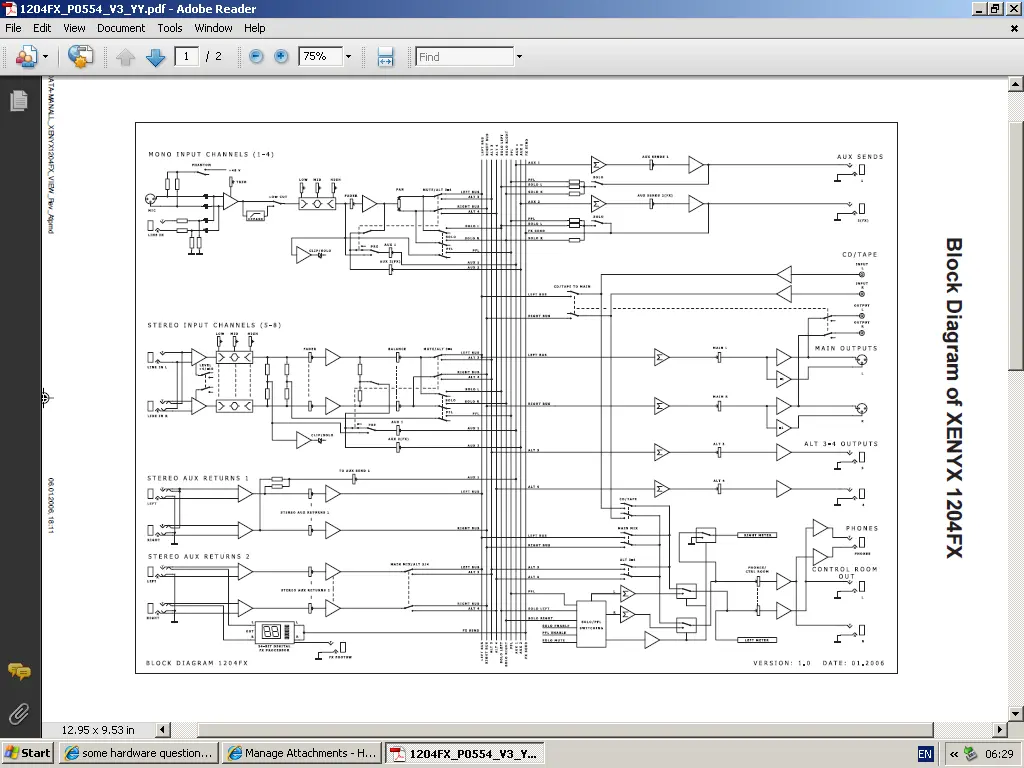The height and width of the screenshot is (768, 1024).
Task: Click the vertical scrollbar up arrow
Action: [1016, 84]
